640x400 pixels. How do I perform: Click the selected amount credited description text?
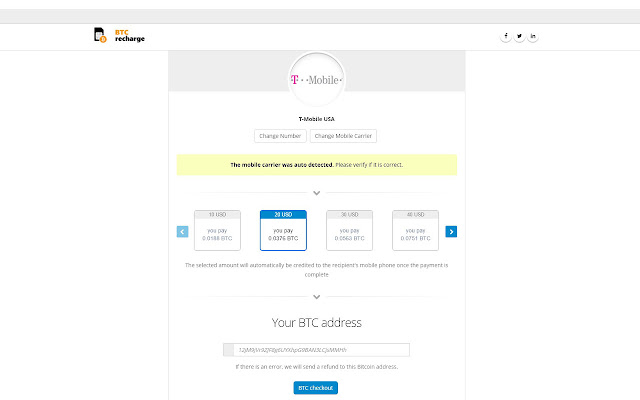(317, 270)
